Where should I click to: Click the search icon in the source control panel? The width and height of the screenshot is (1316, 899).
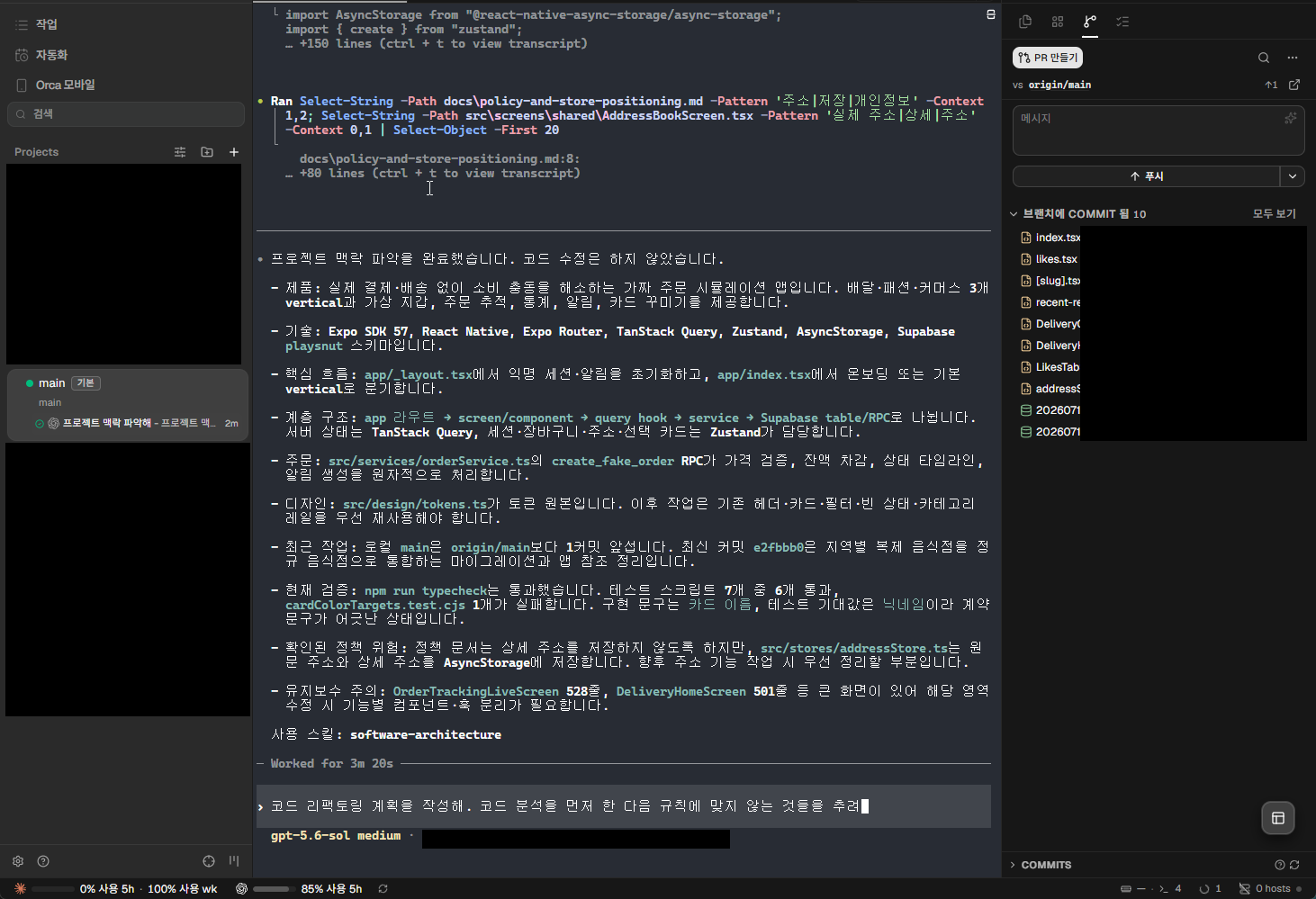[x=1264, y=58]
